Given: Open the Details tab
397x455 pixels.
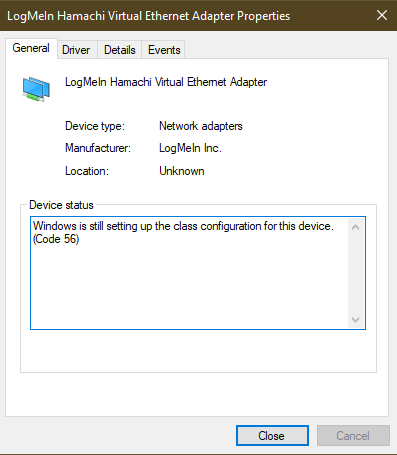Looking at the screenshot, I should tap(120, 50).
